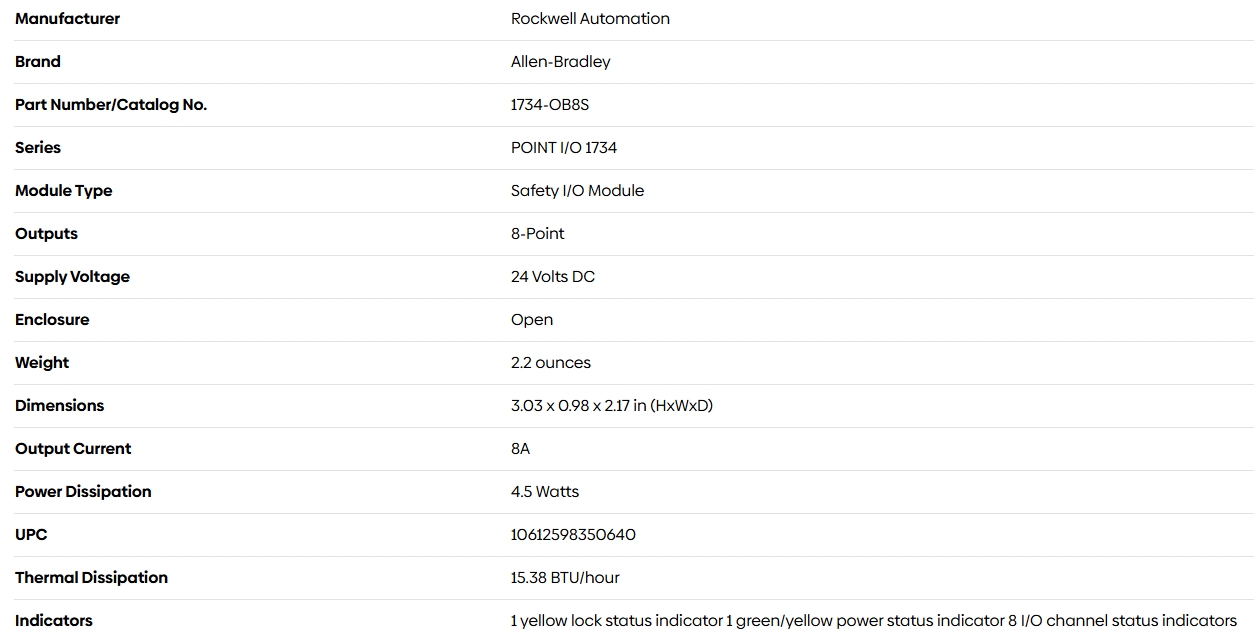
Task: Click the 3.03 x 0.98 x 2.17 dimensions value
Action: (x=612, y=405)
